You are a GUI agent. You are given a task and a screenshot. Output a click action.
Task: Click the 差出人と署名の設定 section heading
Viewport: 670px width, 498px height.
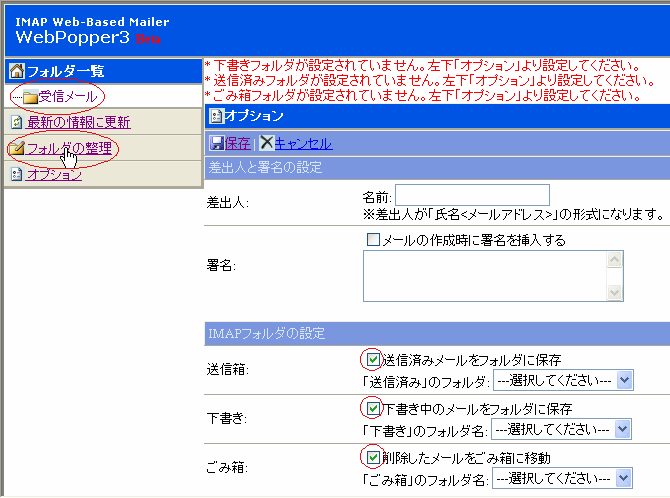(265, 167)
